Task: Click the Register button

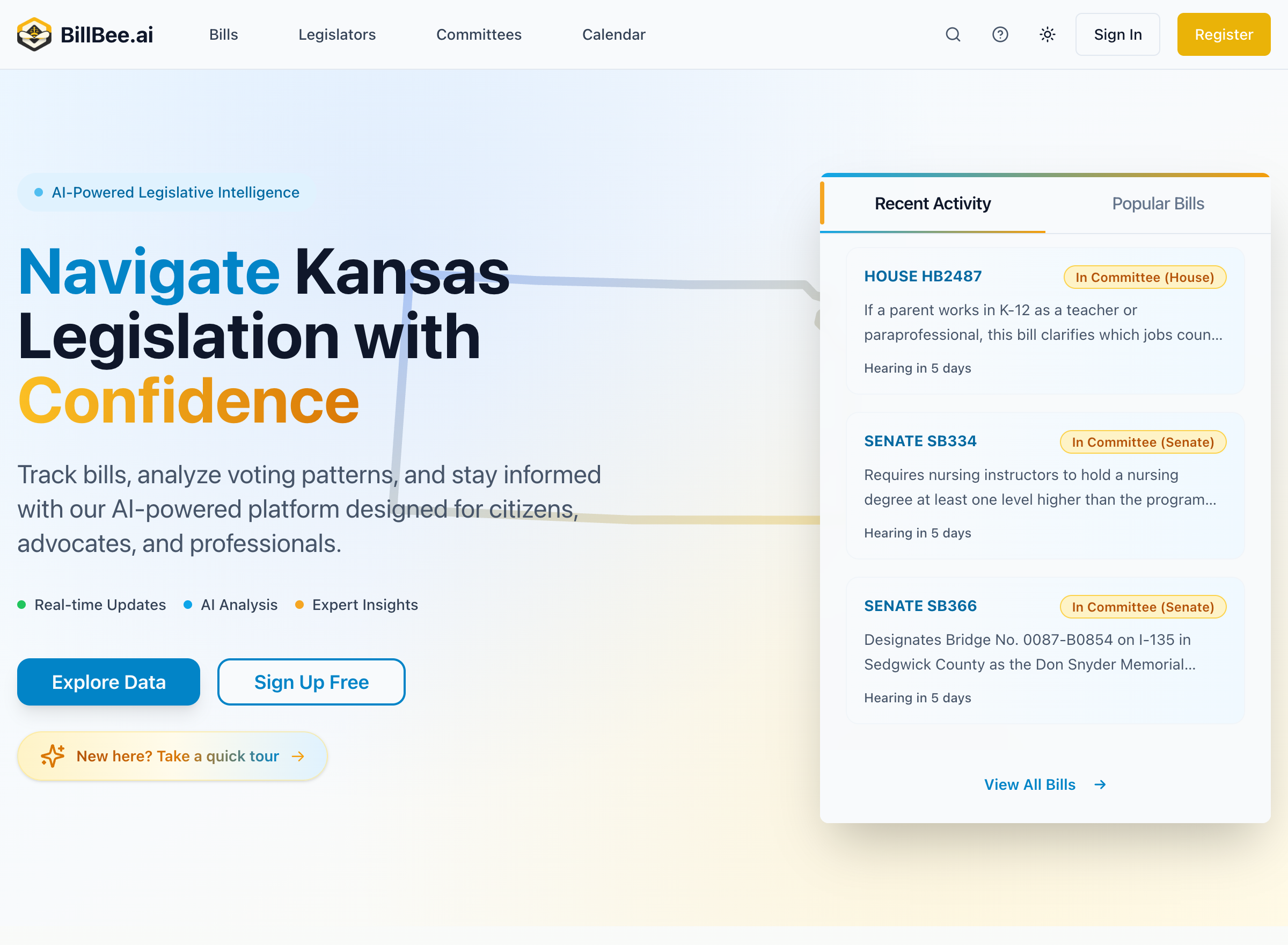Action: point(1224,34)
